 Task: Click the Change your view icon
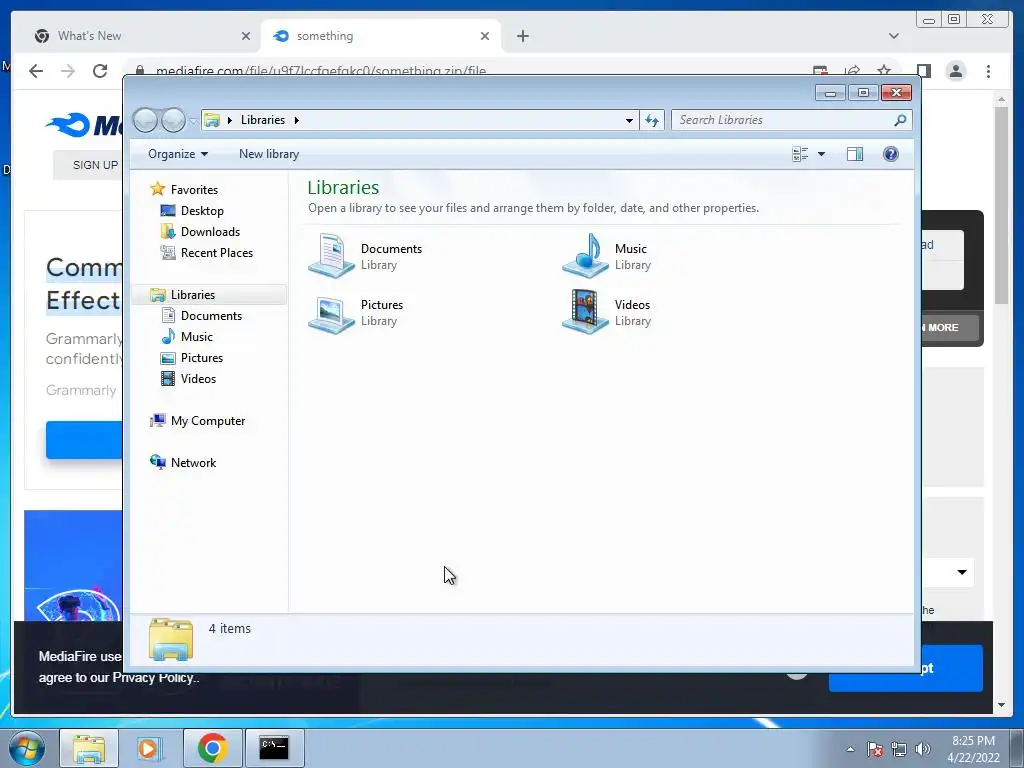pos(800,154)
